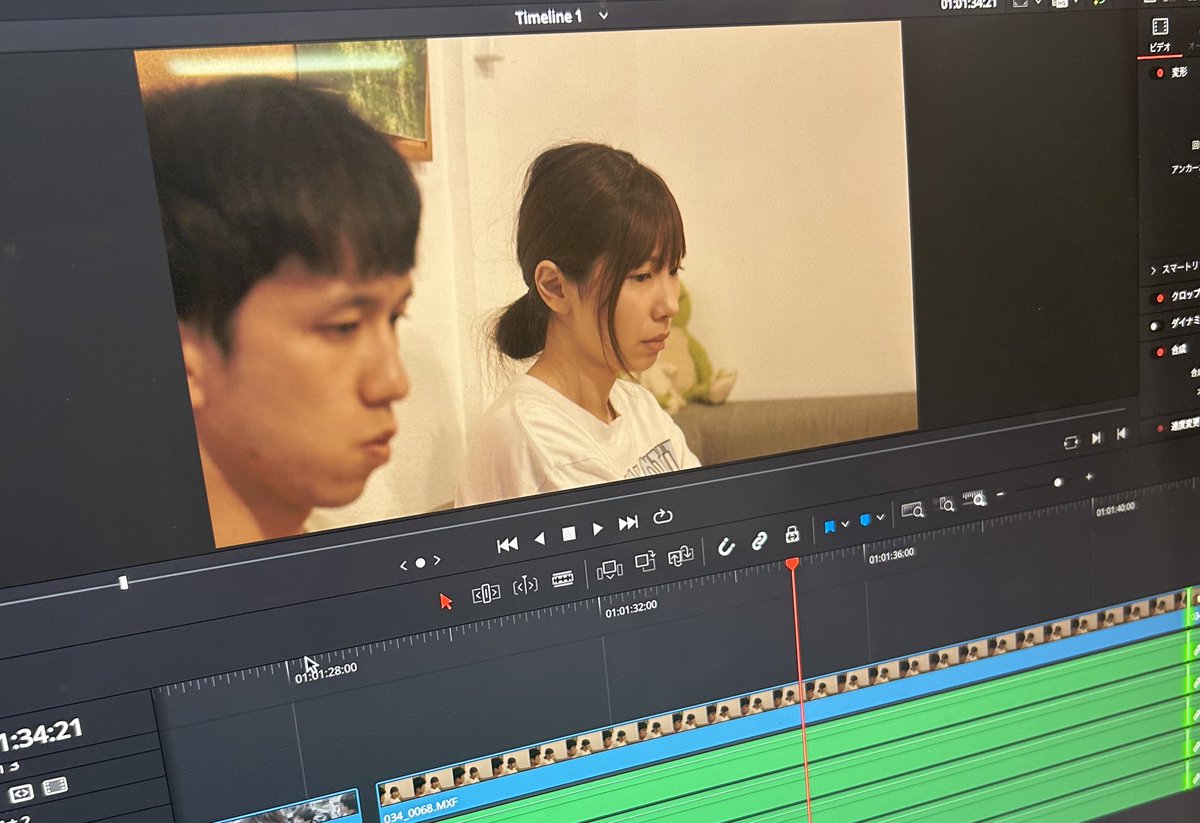Click the Insert Clip icon

pos(609,571)
